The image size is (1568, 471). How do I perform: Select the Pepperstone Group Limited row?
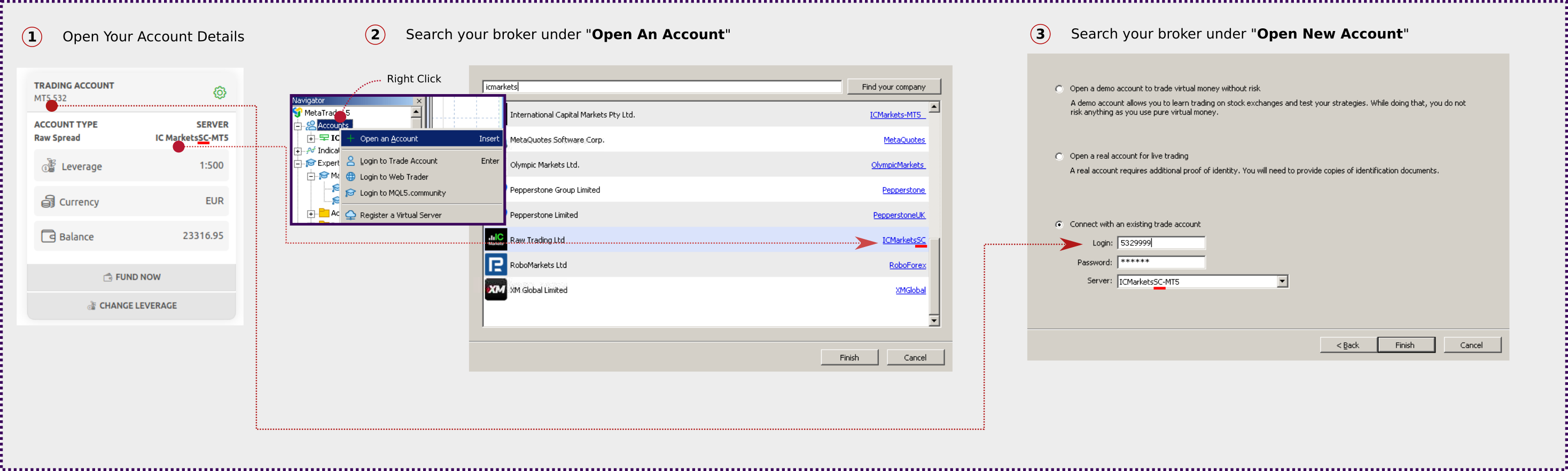coord(706,190)
